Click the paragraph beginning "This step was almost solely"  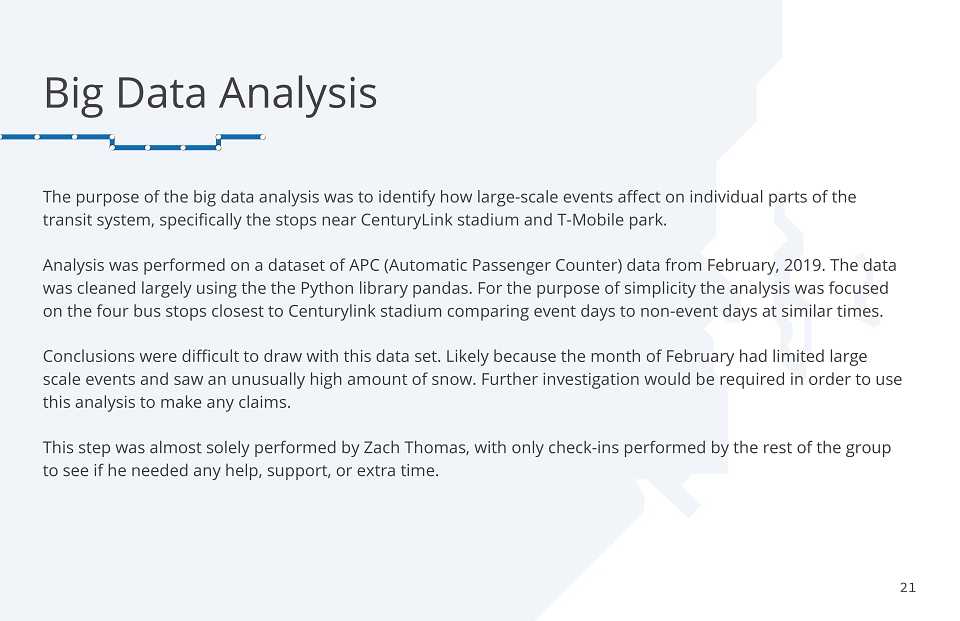click(467, 459)
